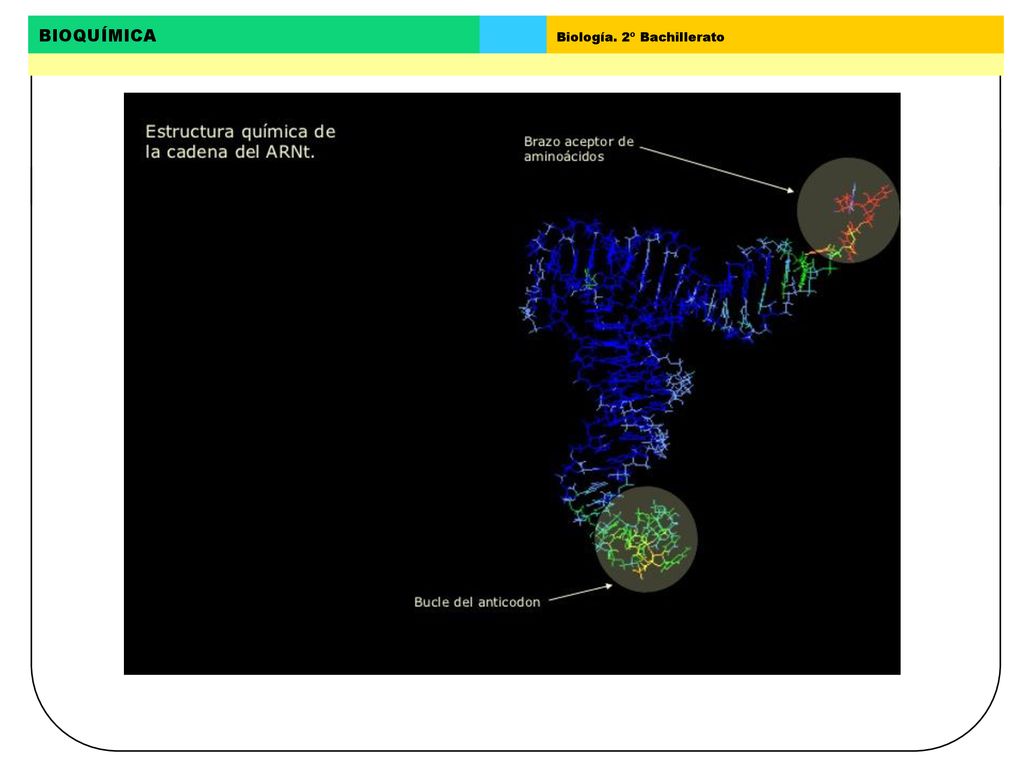Click the highlighted anticodon loop circle
Viewport: 1024px width, 768px height.
646,539
